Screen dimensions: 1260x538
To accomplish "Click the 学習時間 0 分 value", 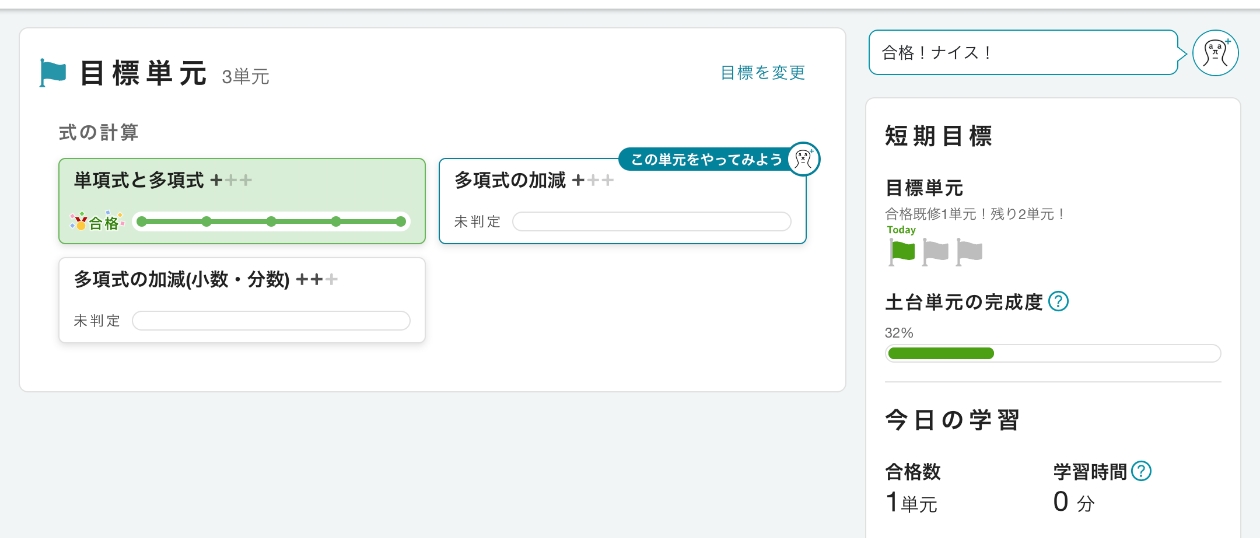I will (1074, 502).
